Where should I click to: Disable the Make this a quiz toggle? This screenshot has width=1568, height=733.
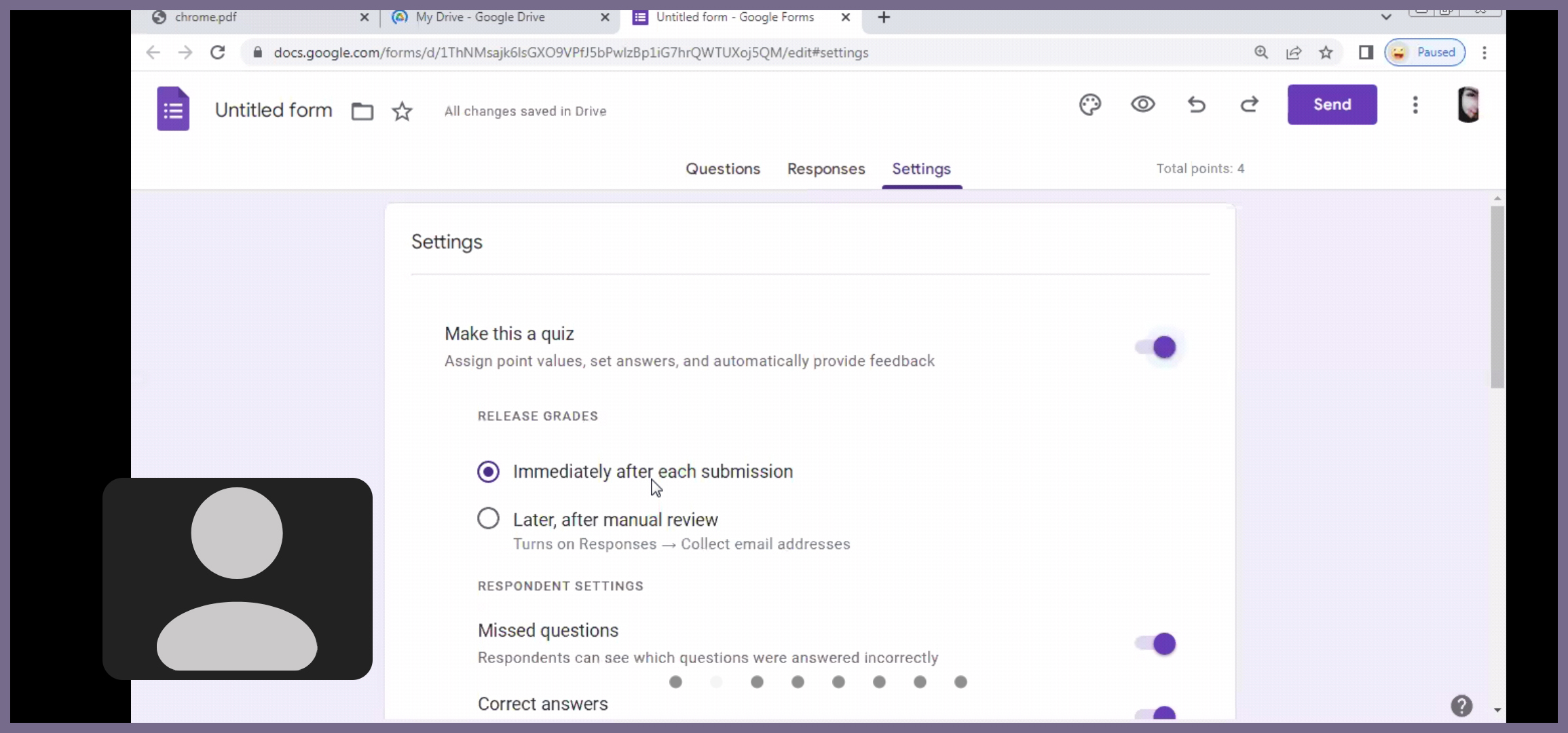(x=1157, y=347)
